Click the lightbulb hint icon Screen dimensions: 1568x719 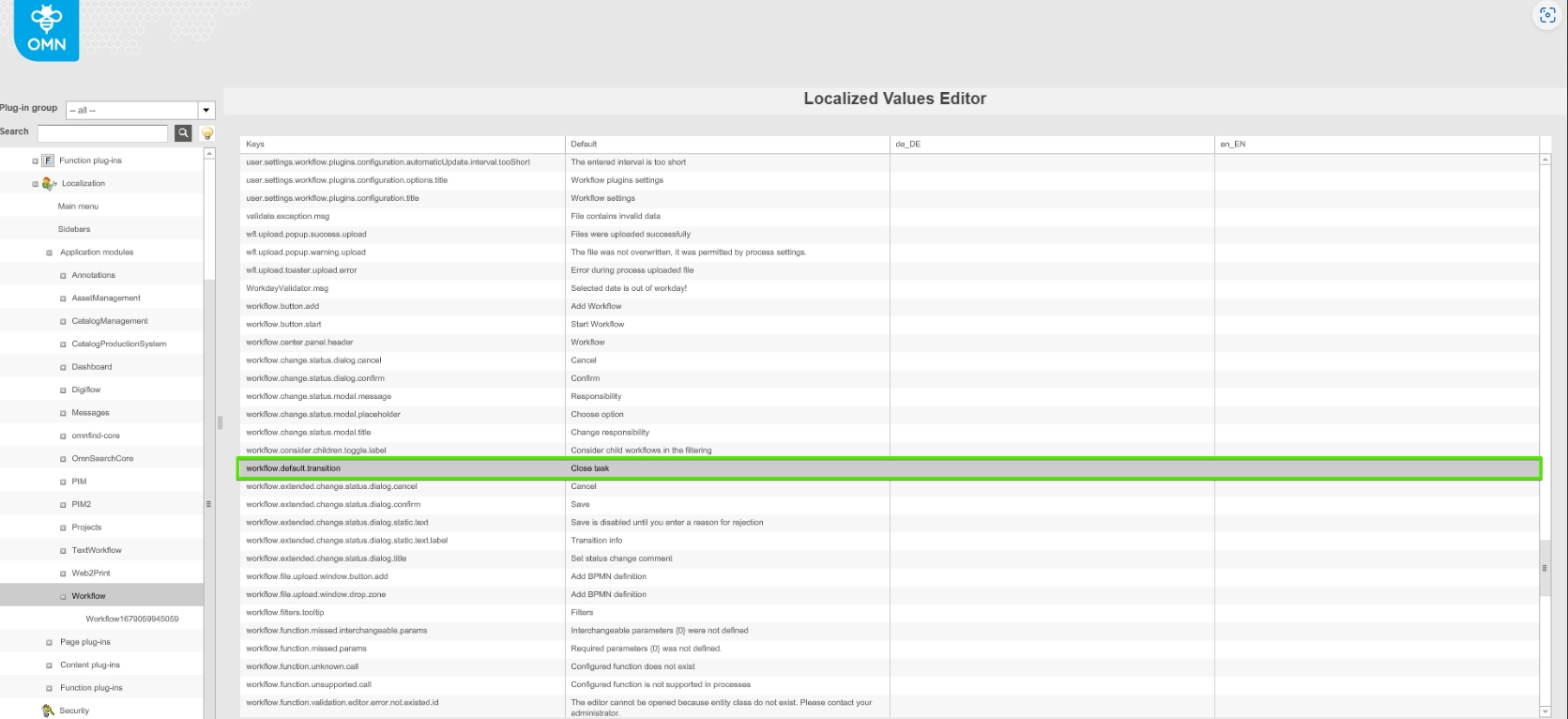(x=207, y=133)
